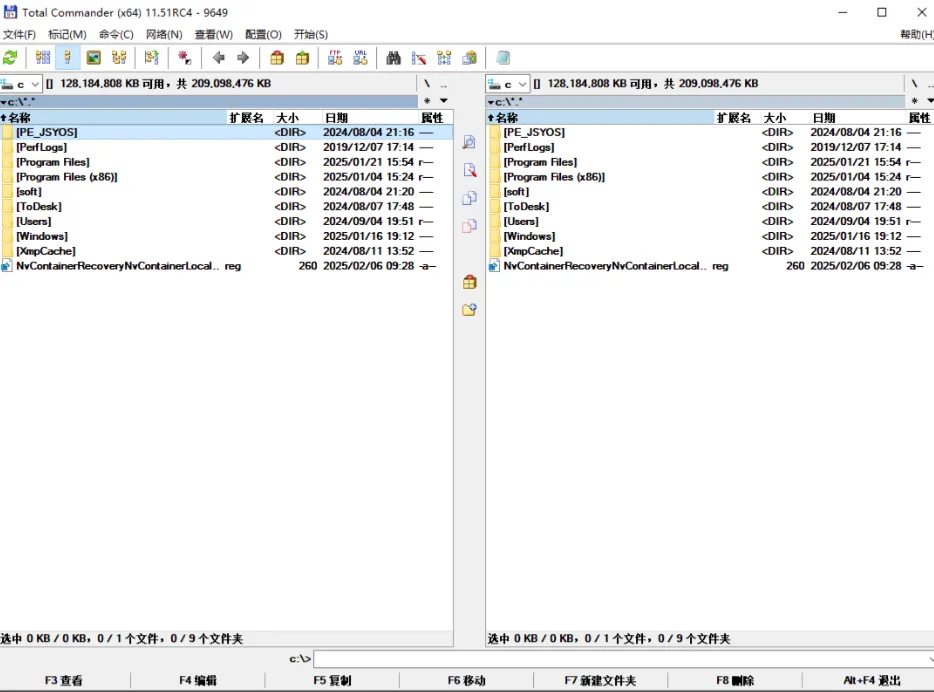
Task: Click left panel parent directory dots button
Action: (x=443, y=84)
